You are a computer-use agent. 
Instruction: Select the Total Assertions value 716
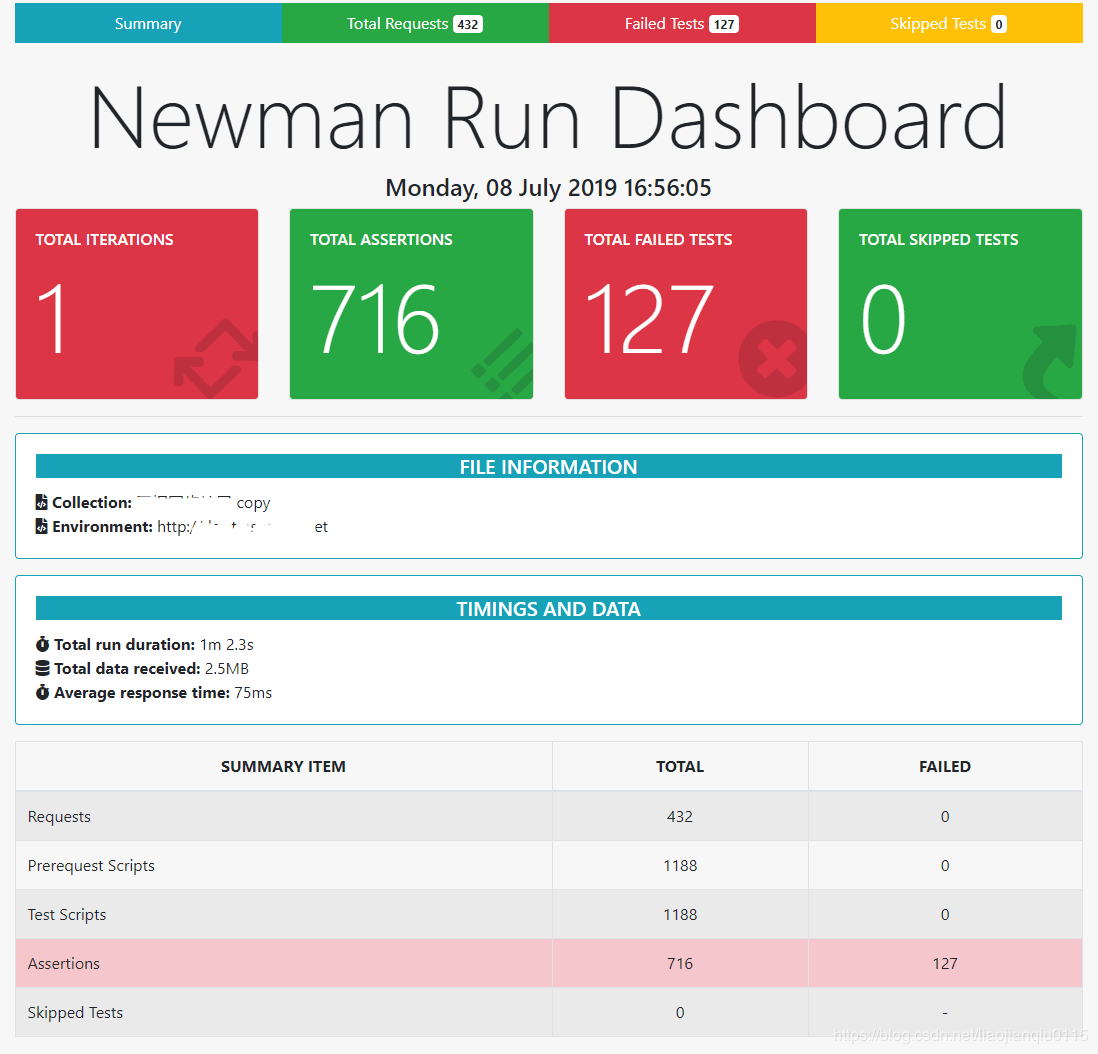click(375, 318)
